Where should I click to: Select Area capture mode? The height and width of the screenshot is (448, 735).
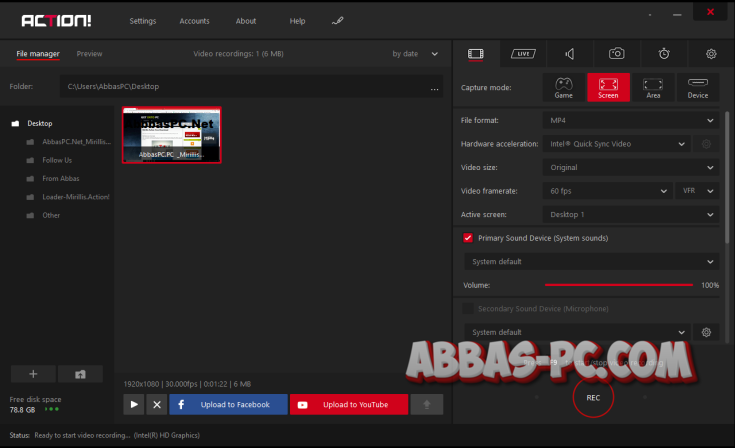(x=653, y=88)
